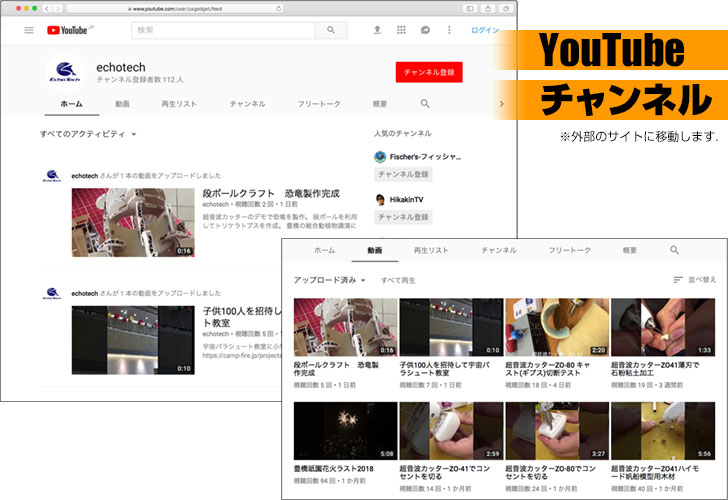Open thumbnail 豊橋祇園花火ラスト2018
The image size is (728, 500).
click(x=345, y=431)
